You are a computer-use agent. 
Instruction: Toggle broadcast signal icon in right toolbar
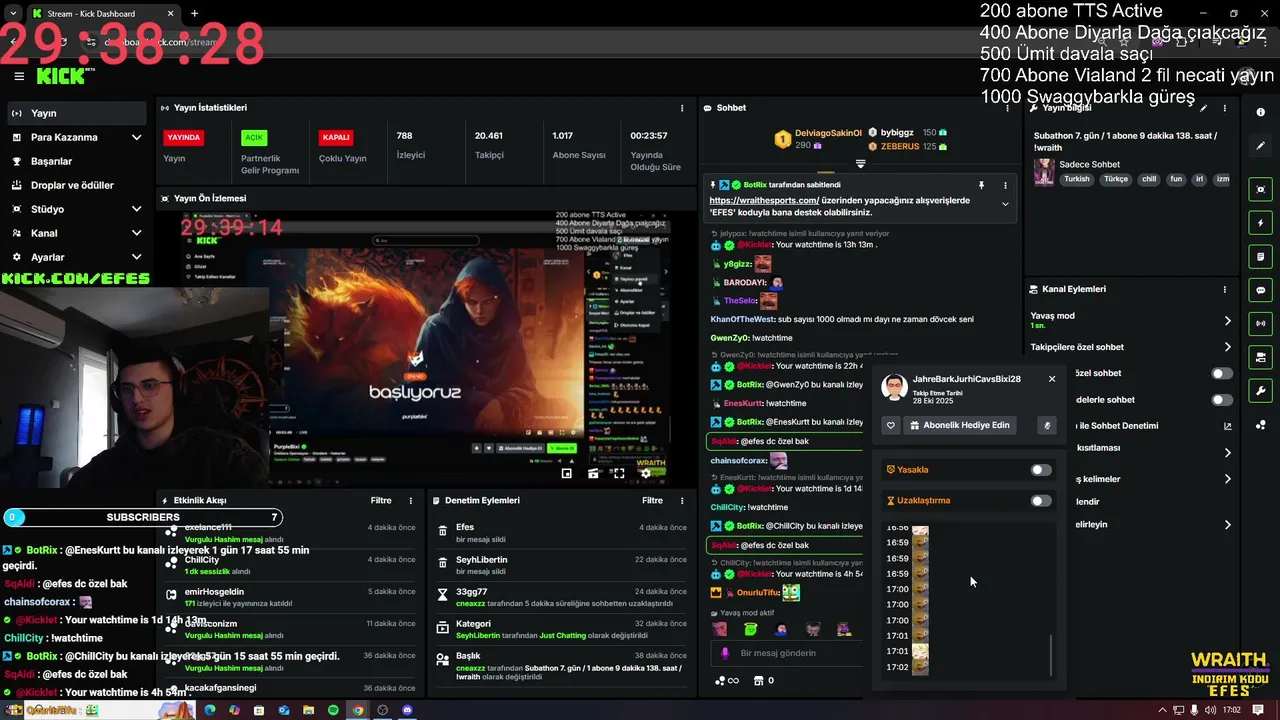click(x=1261, y=323)
